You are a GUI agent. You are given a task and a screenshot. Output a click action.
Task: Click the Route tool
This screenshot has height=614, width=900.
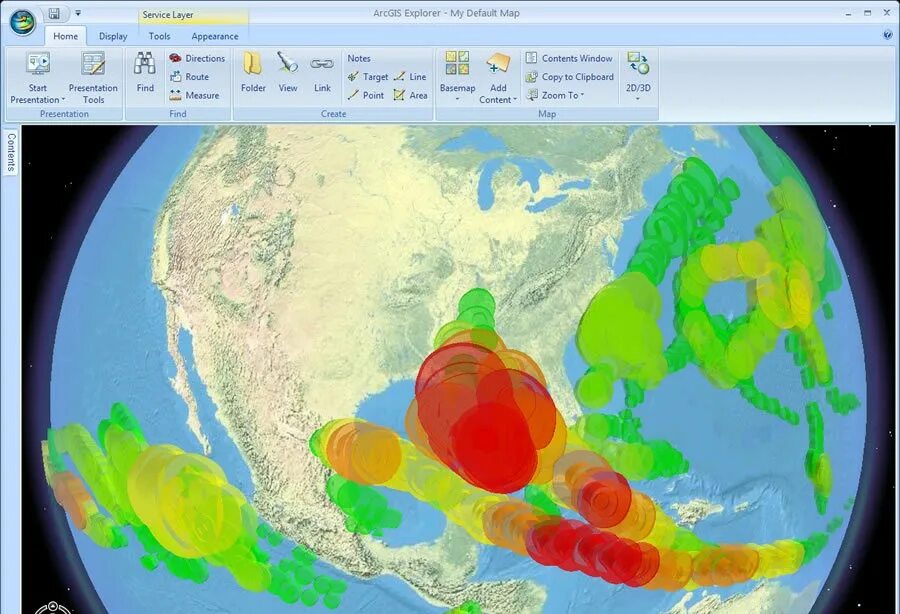[x=189, y=77]
